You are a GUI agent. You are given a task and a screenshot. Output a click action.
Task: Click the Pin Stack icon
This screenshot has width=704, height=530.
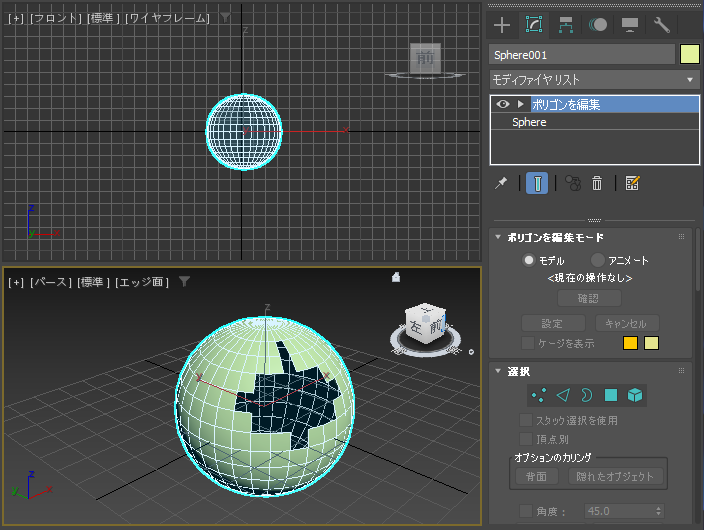coord(501,183)
